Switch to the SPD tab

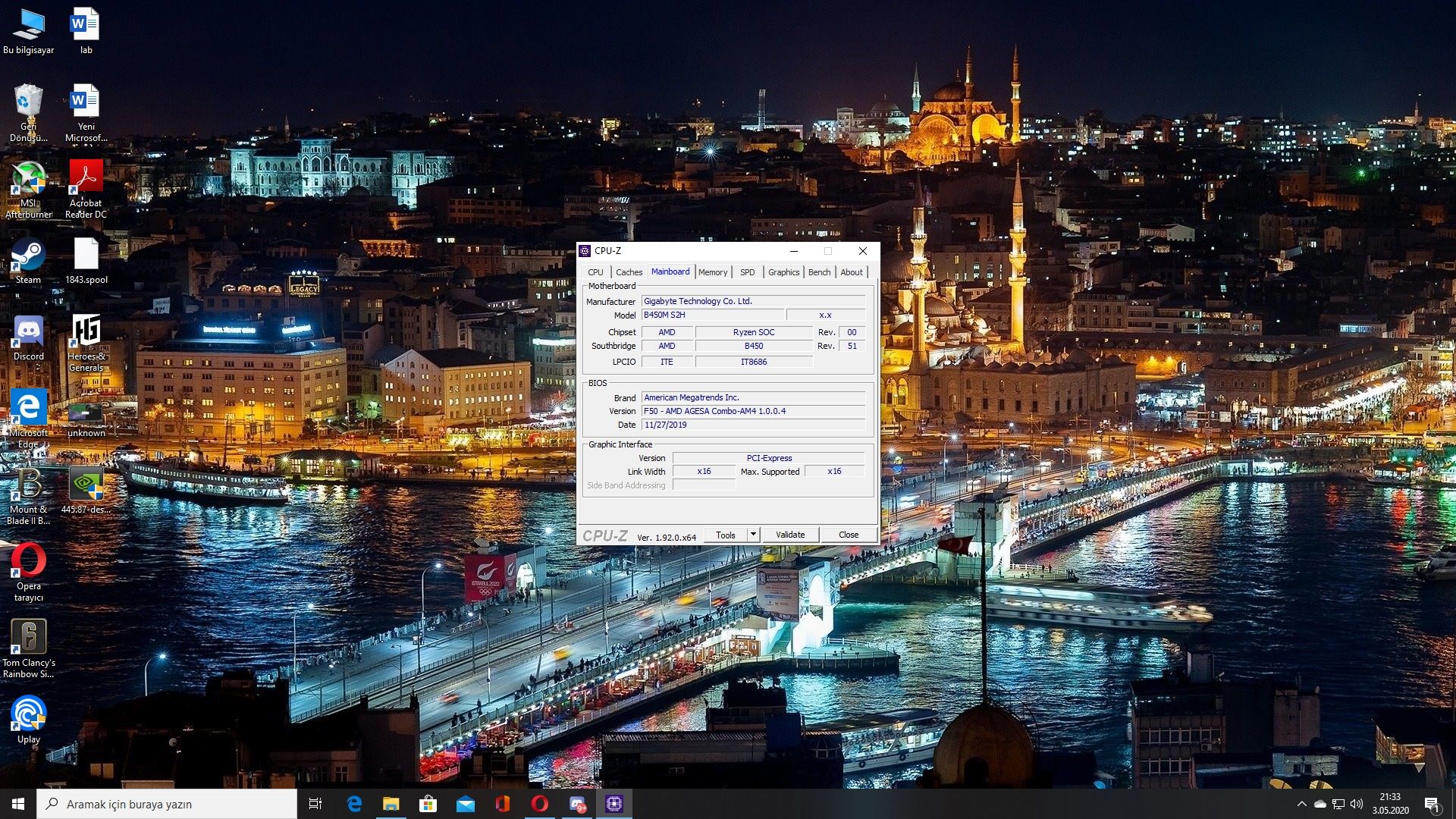pyautogui.click(x=747, y=272)
